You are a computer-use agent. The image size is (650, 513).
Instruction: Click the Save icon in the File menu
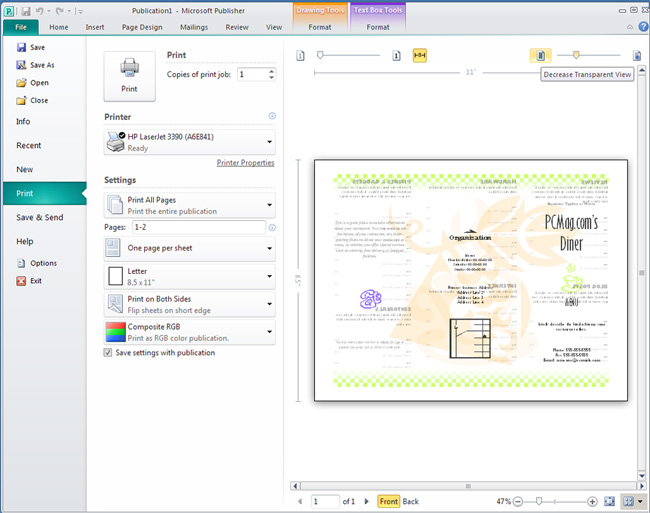(22, 47)
